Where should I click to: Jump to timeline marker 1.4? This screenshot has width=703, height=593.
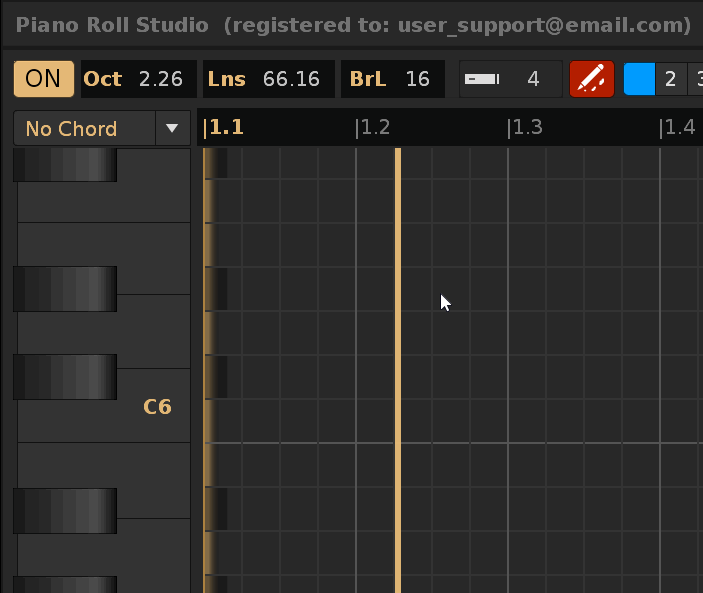coord(678,127)
